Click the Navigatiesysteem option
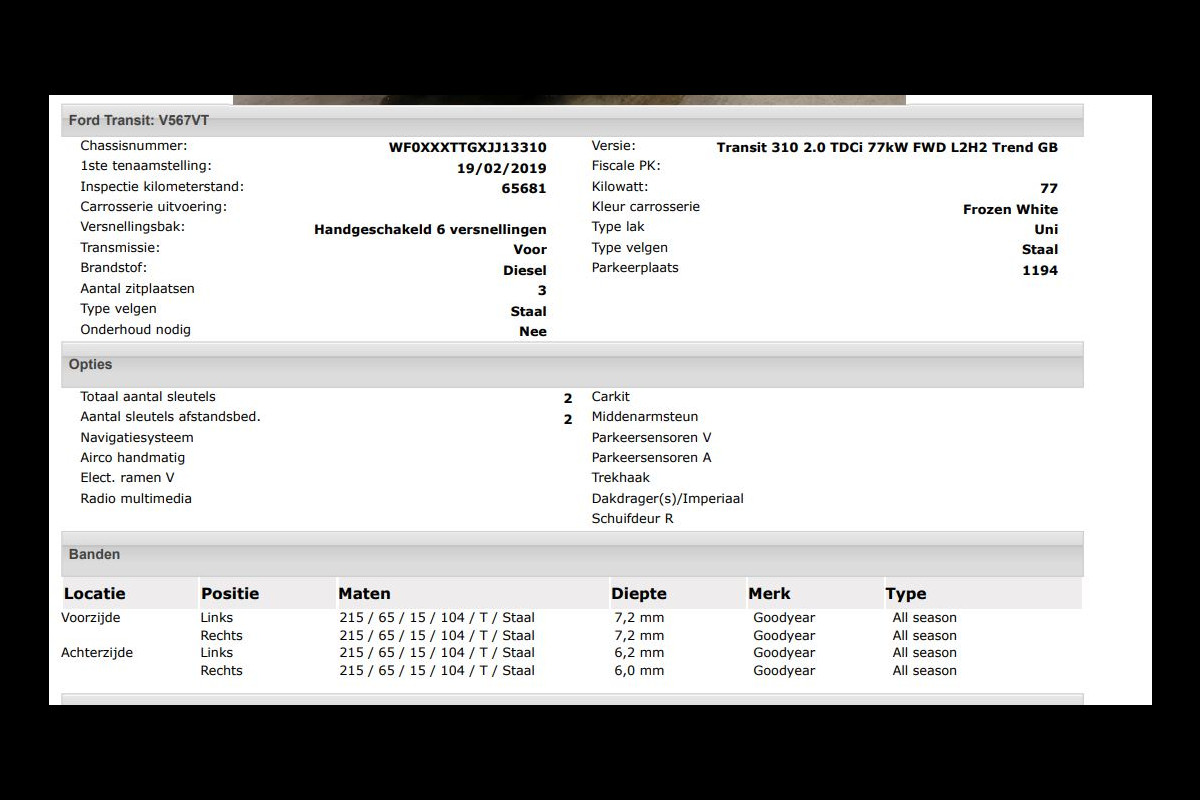 click(x=137, y=437)
